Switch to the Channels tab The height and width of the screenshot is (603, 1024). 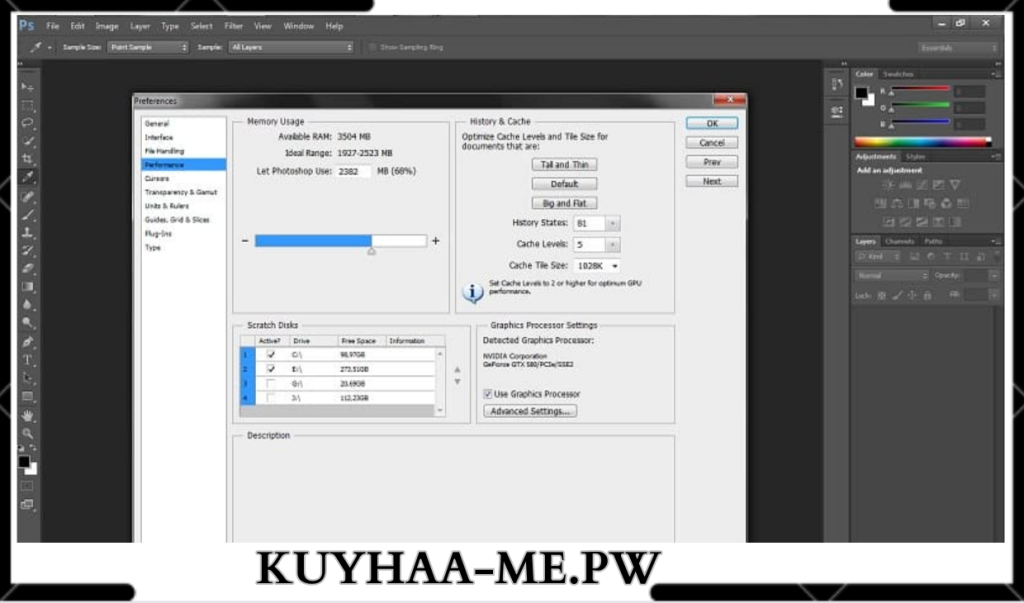[899, 241]
